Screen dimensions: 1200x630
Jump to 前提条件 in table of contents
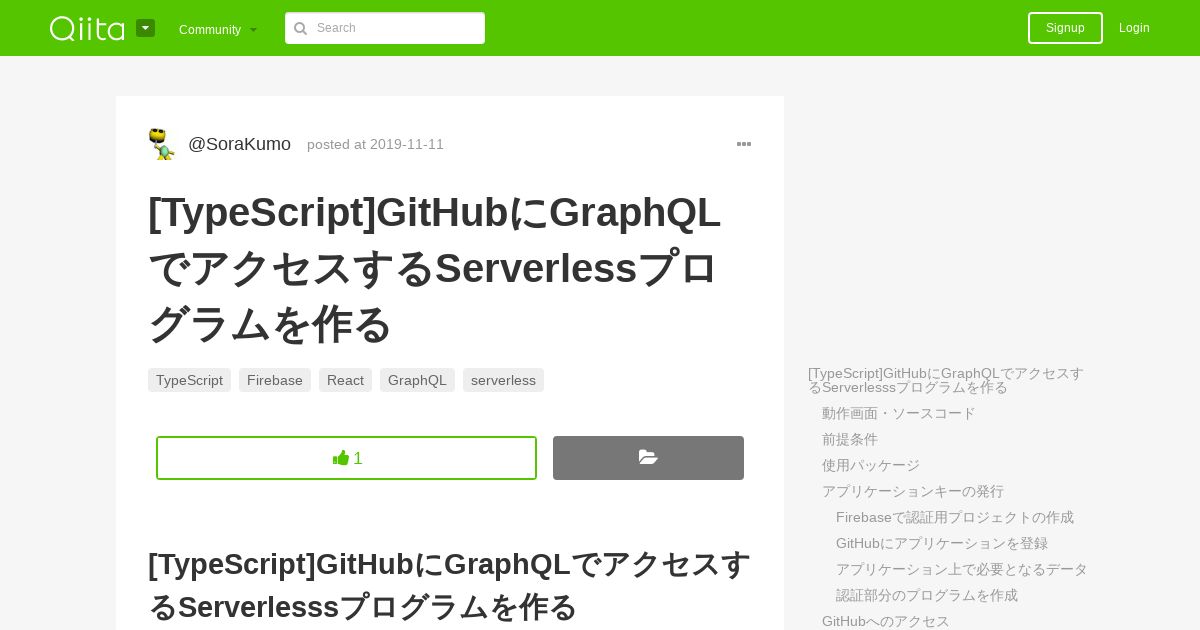[850, 439]
